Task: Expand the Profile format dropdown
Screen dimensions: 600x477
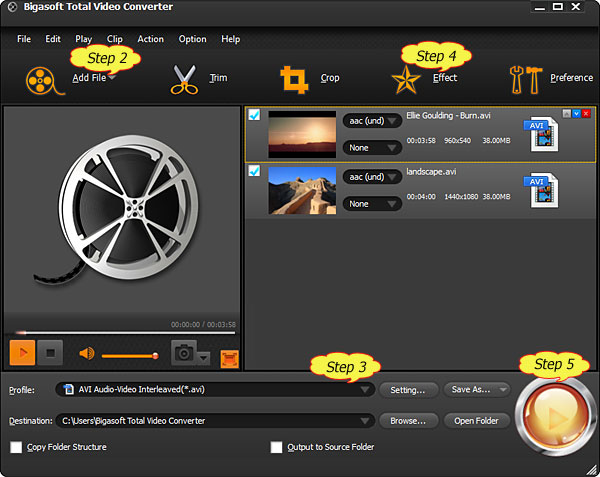Action: [x=365, y=390]
